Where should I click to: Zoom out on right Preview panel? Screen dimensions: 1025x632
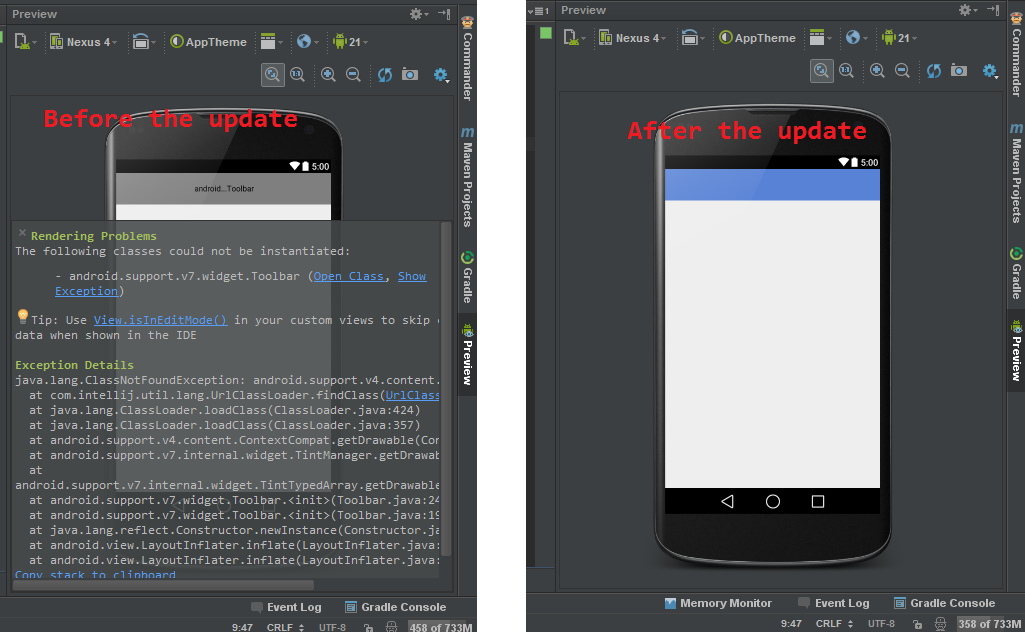click(902, 71)
